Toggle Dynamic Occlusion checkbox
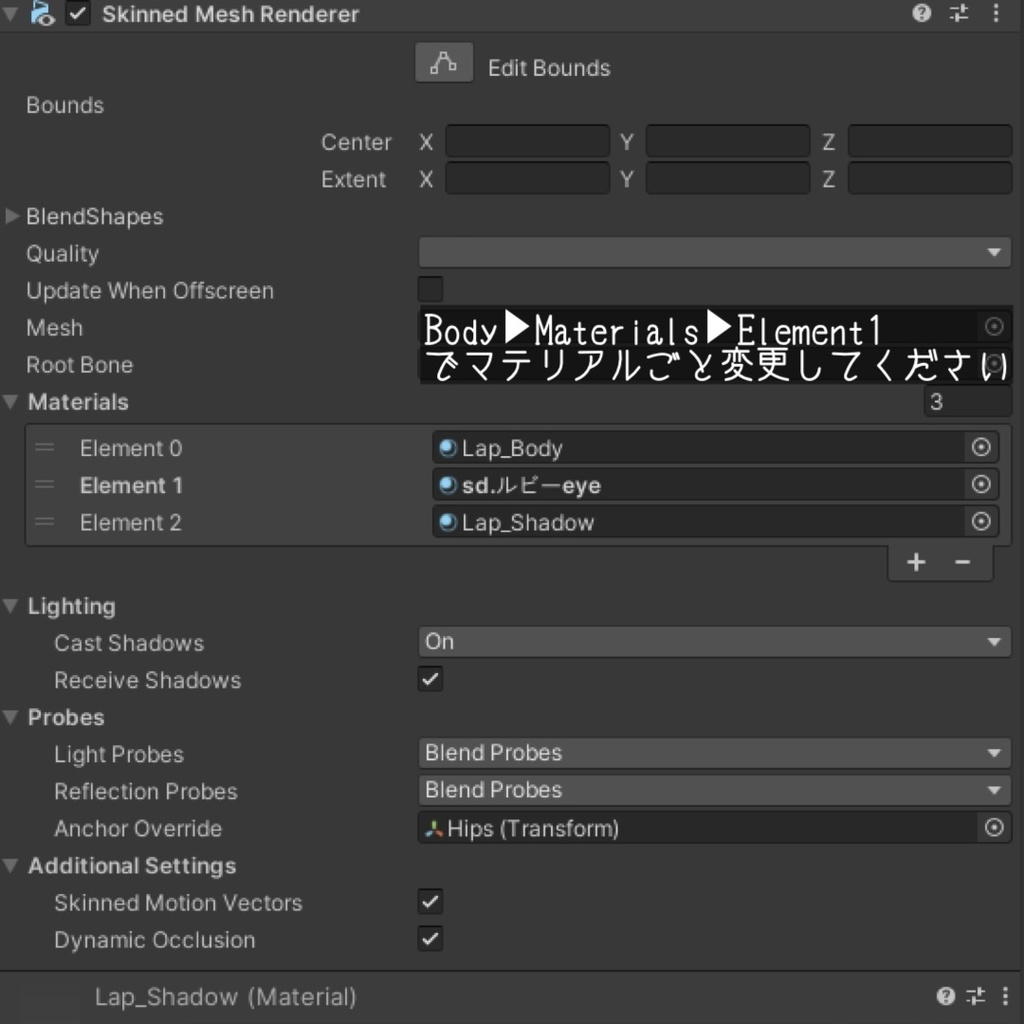This screenshot has width=1024, height=1024. pyautogui.click(x=430, y=939)
